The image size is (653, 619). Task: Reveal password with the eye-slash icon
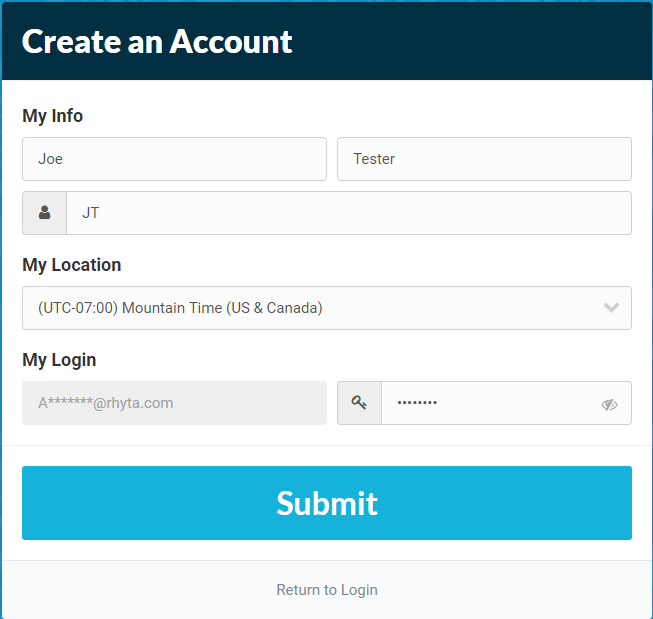(x=609, y=404)
